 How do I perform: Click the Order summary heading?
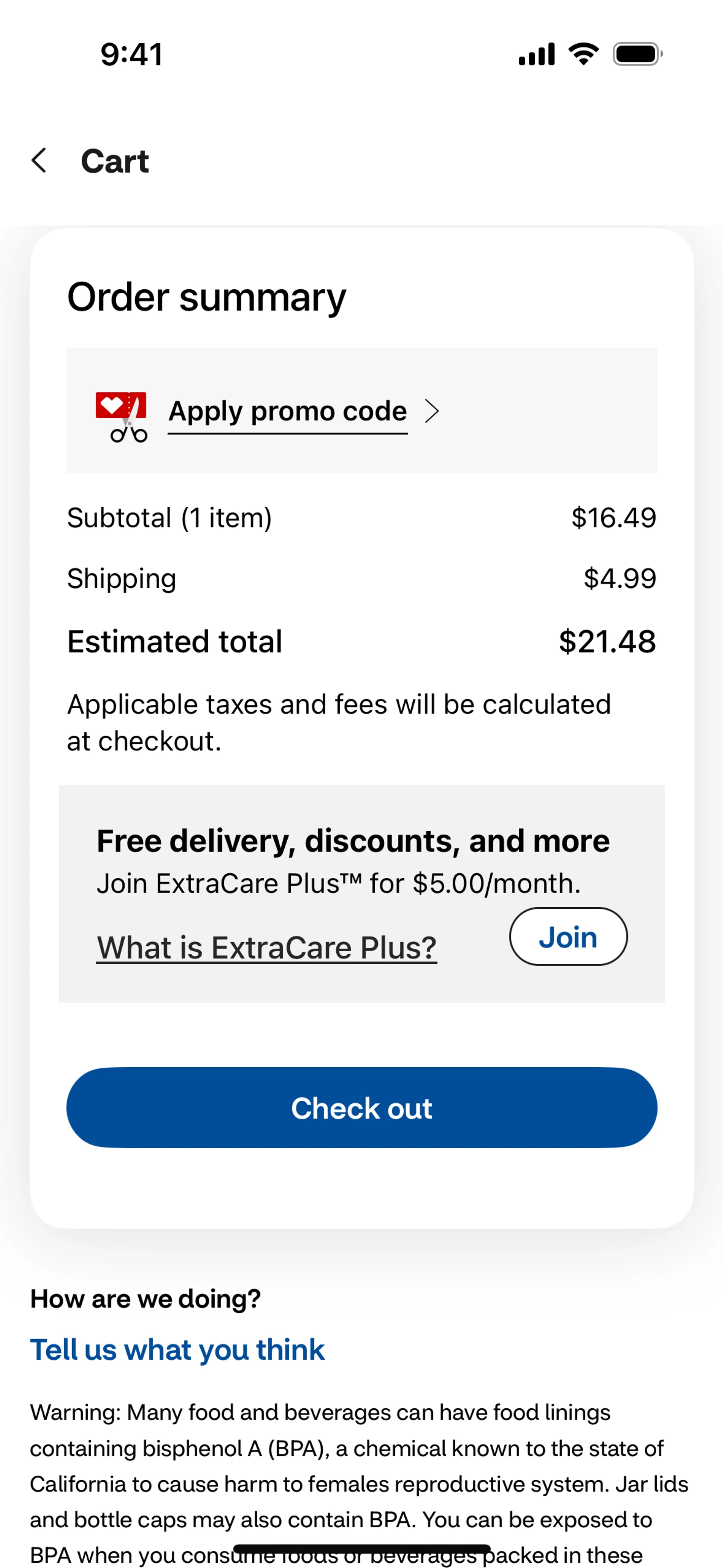[206, 297]
